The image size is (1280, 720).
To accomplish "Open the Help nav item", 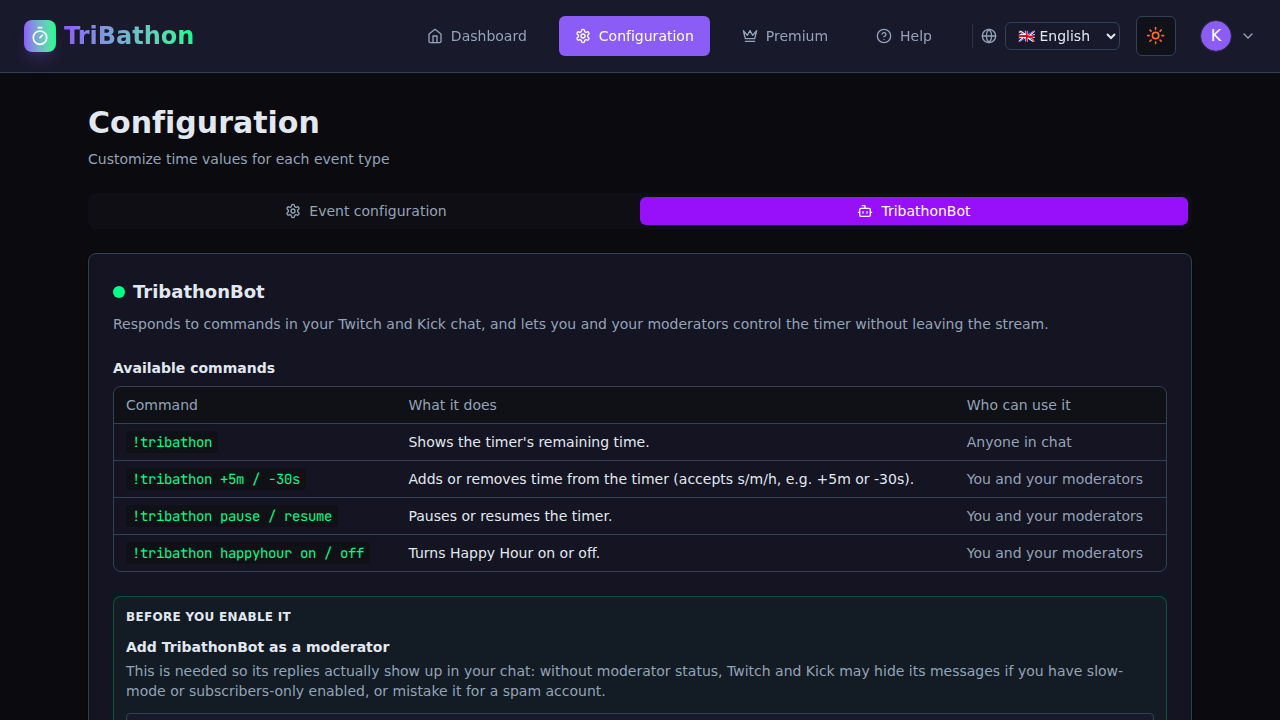I will pyautogui.click(x=904, y=36).
